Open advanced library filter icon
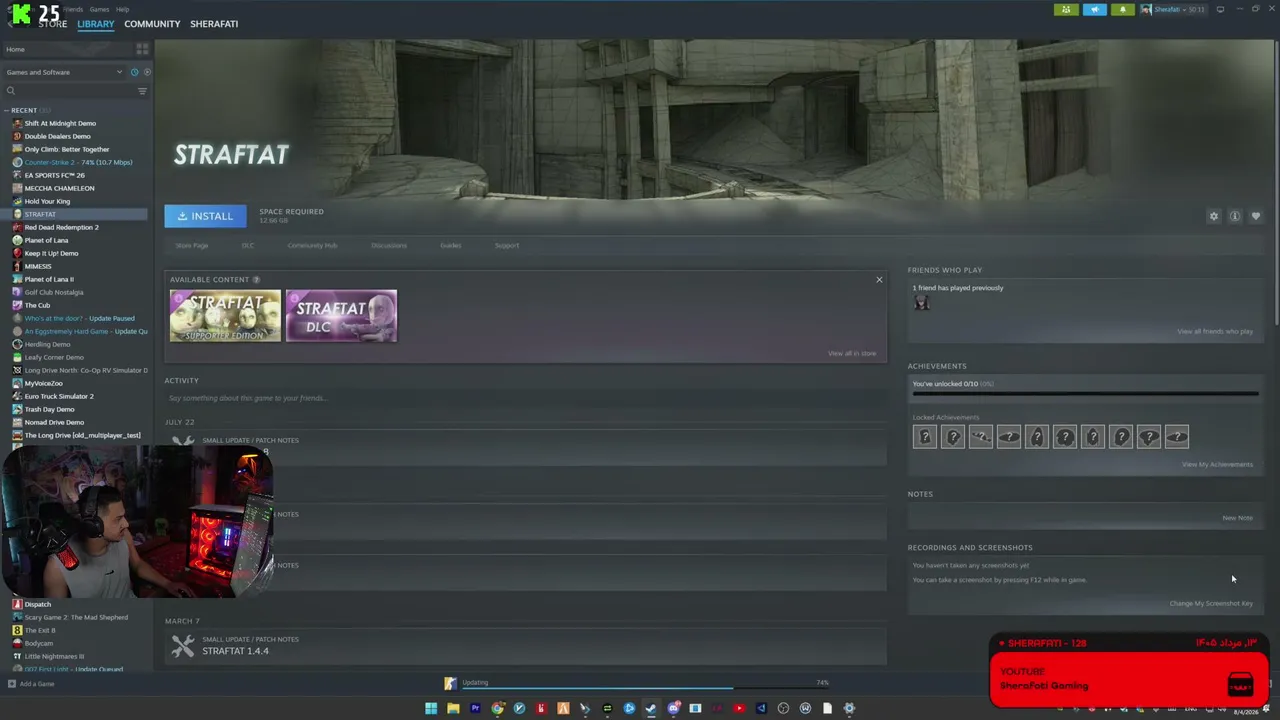This screenshot has height=720, width=1280. (x=142, y=91)
